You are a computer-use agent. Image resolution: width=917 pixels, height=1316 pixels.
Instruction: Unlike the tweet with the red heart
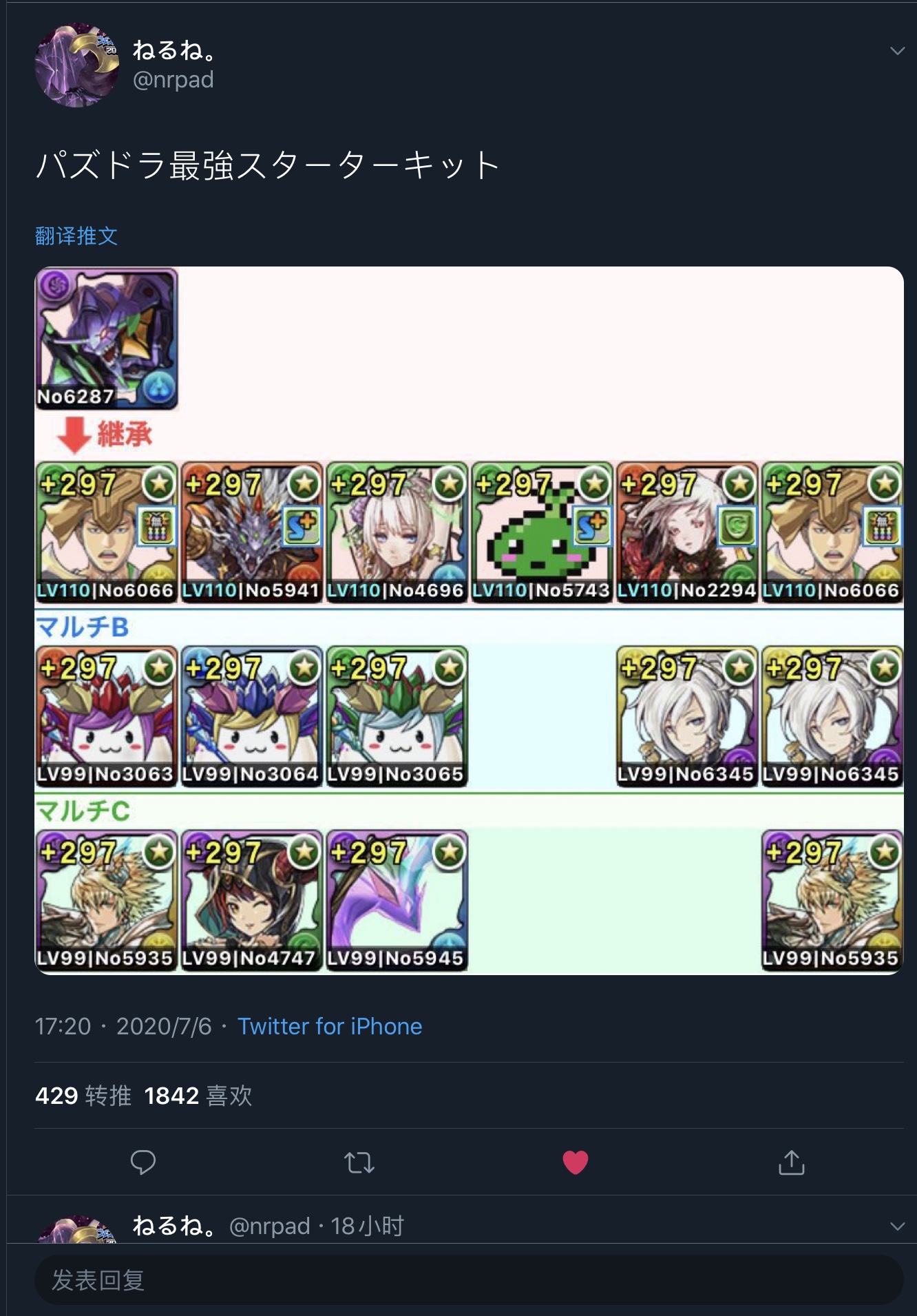tap(576, 1162)
